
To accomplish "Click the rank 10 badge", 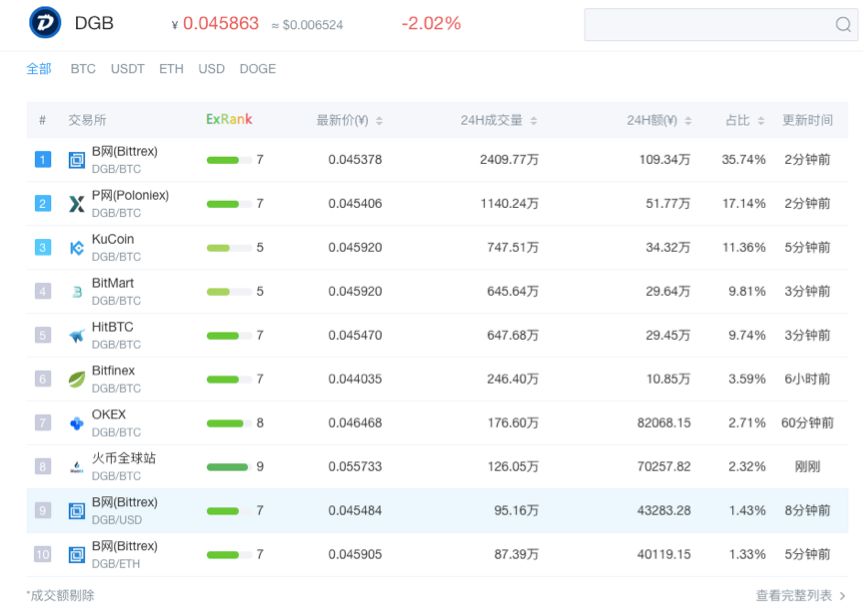I will click(43, 554).
